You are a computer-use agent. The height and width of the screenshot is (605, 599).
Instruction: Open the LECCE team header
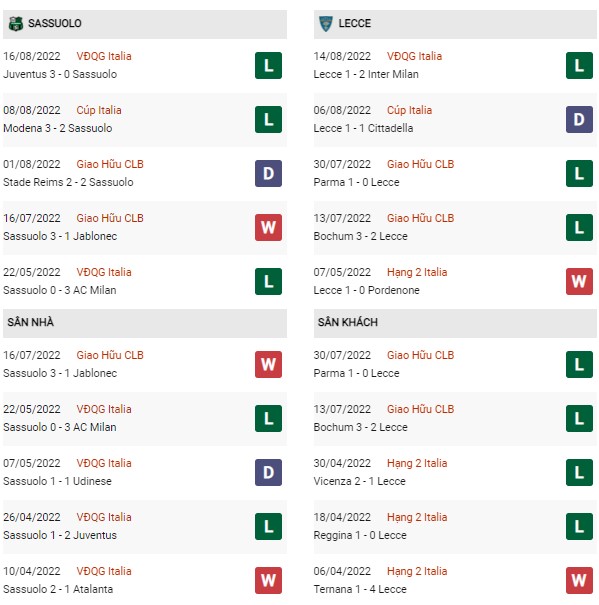pyautogui.click(x=455, y=24)
